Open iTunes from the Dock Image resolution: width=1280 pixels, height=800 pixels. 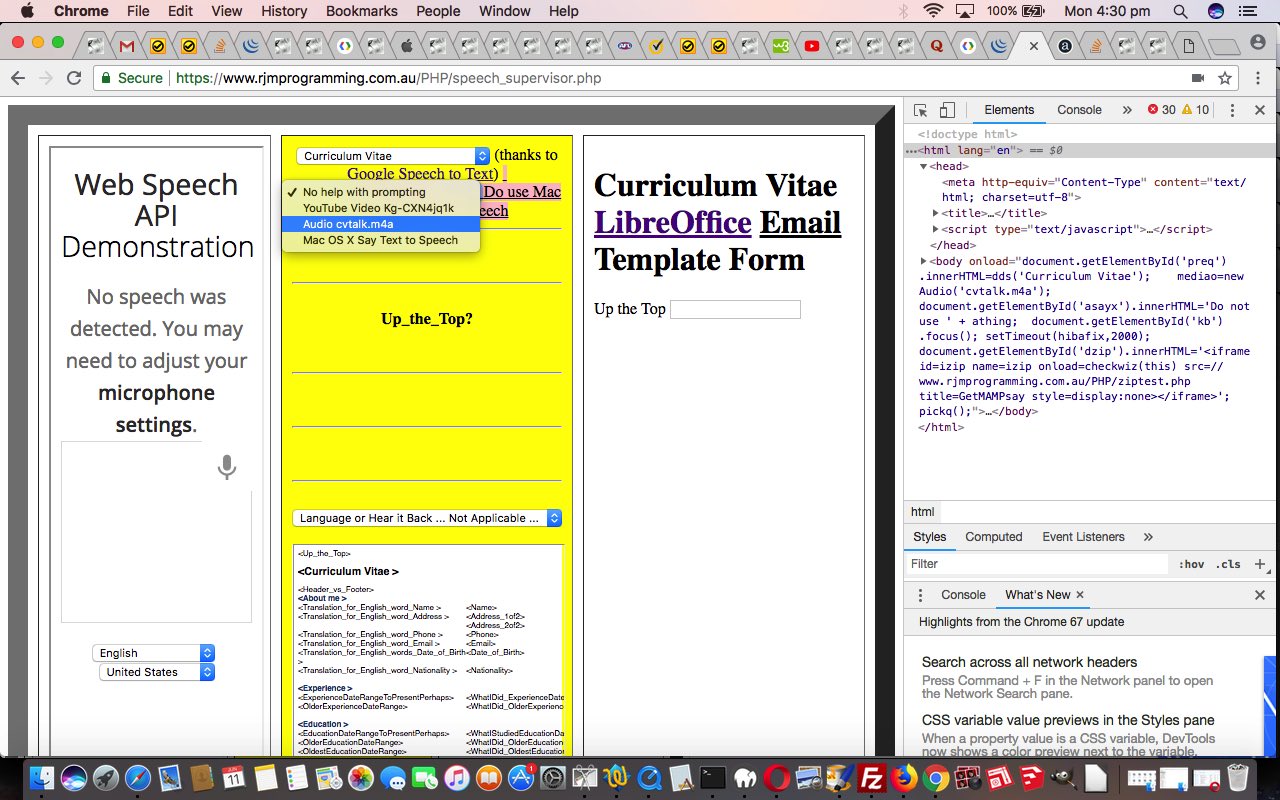(x=457, y=777)
